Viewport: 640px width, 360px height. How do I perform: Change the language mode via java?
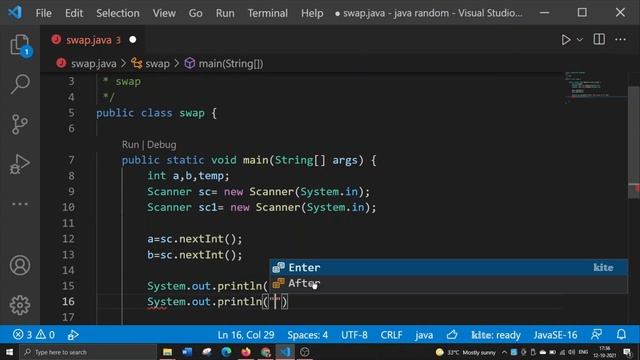424,335
